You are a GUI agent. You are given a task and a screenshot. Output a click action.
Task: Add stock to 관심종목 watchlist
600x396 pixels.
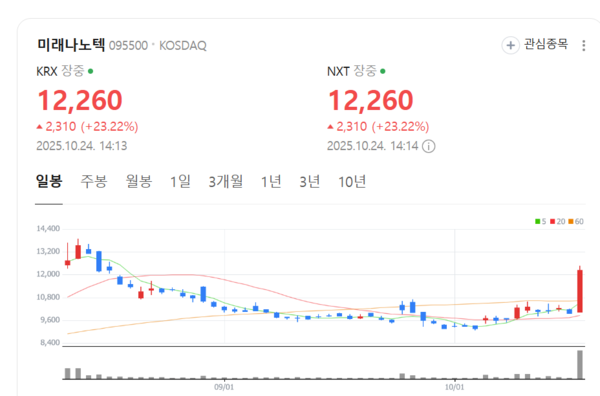click(535, 45)
